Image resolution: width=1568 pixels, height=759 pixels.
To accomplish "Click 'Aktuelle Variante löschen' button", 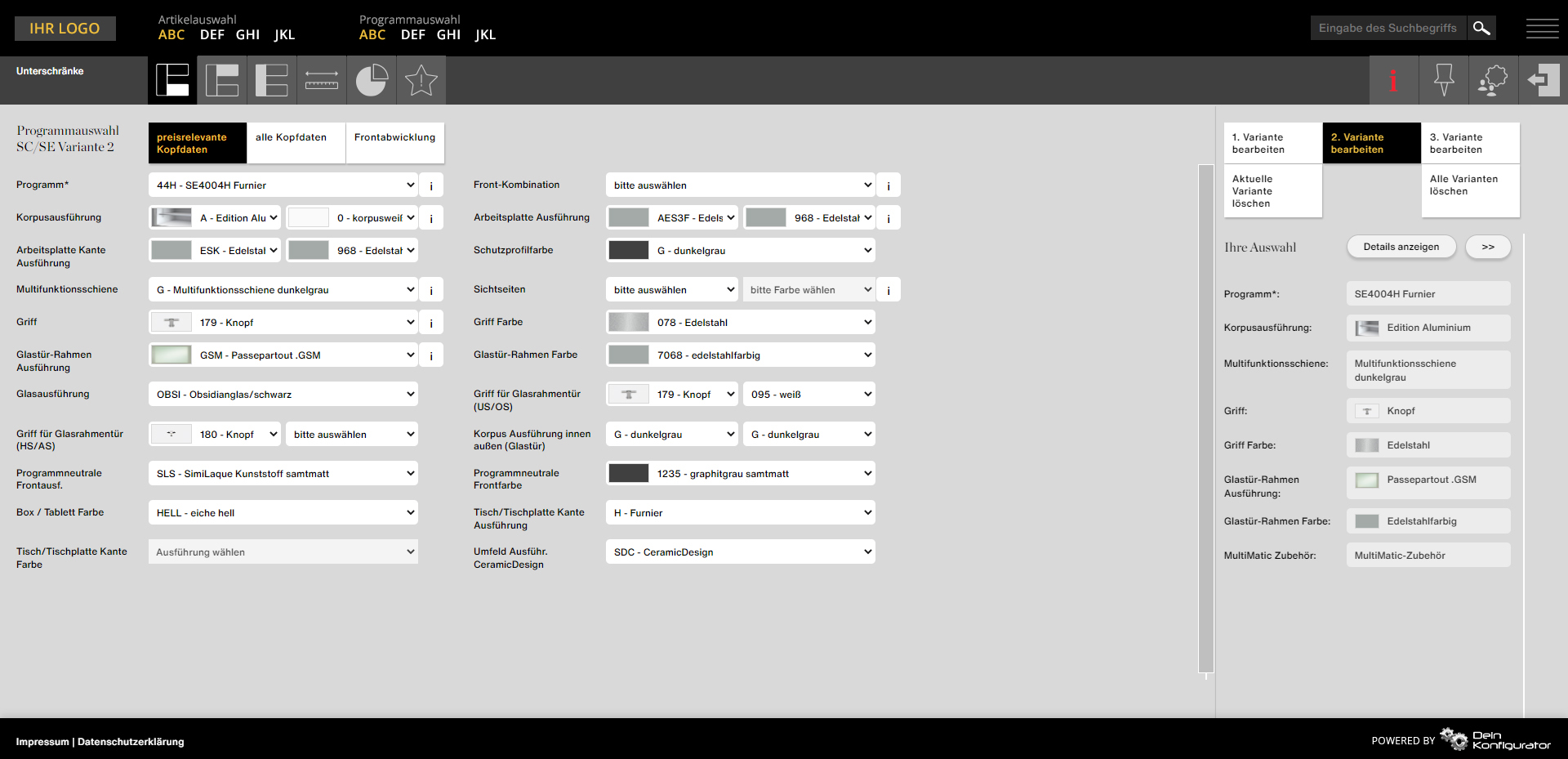I will tap(1272, 191).
